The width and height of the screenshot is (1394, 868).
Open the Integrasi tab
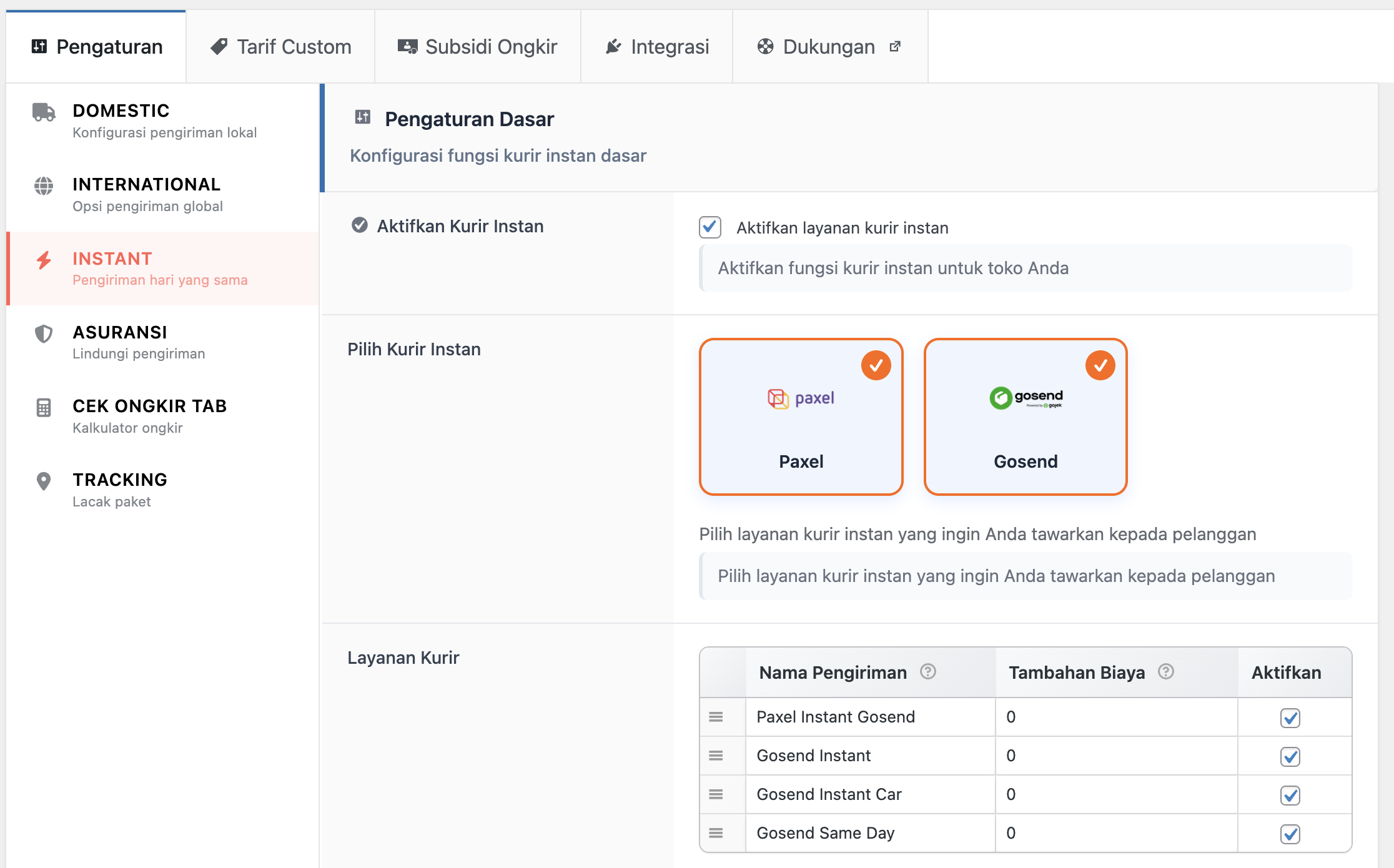(x=657, y=47)
